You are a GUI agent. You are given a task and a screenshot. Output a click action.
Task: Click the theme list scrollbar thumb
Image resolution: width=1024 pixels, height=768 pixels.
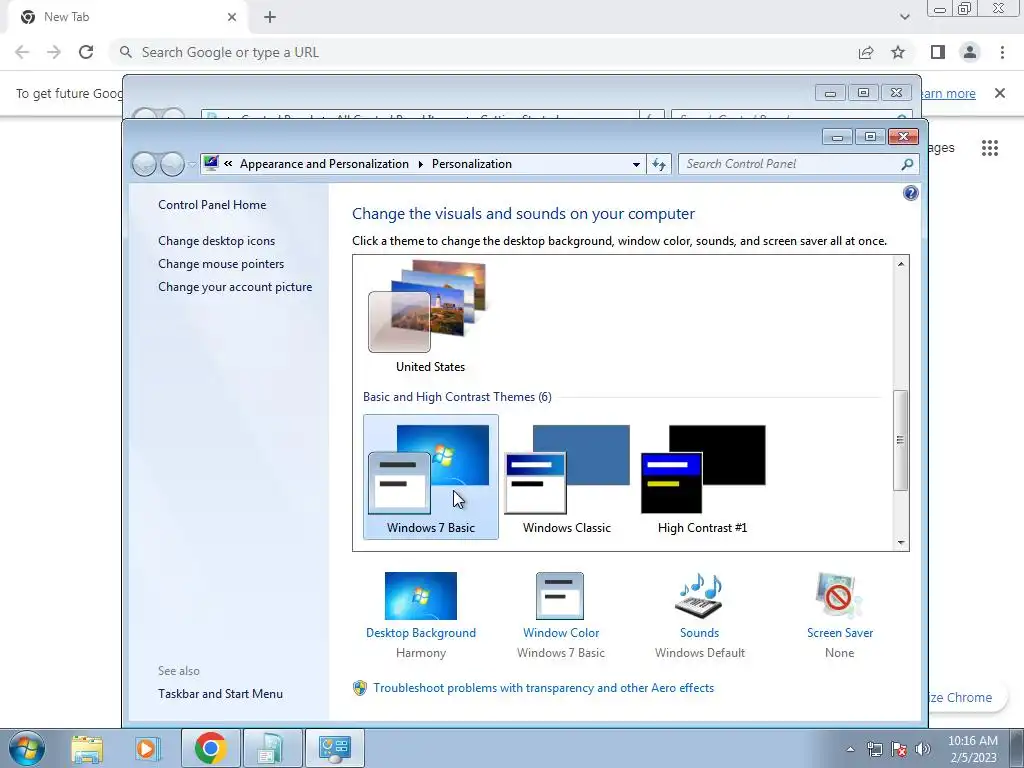pyautogui.click(x=901, y=440)
